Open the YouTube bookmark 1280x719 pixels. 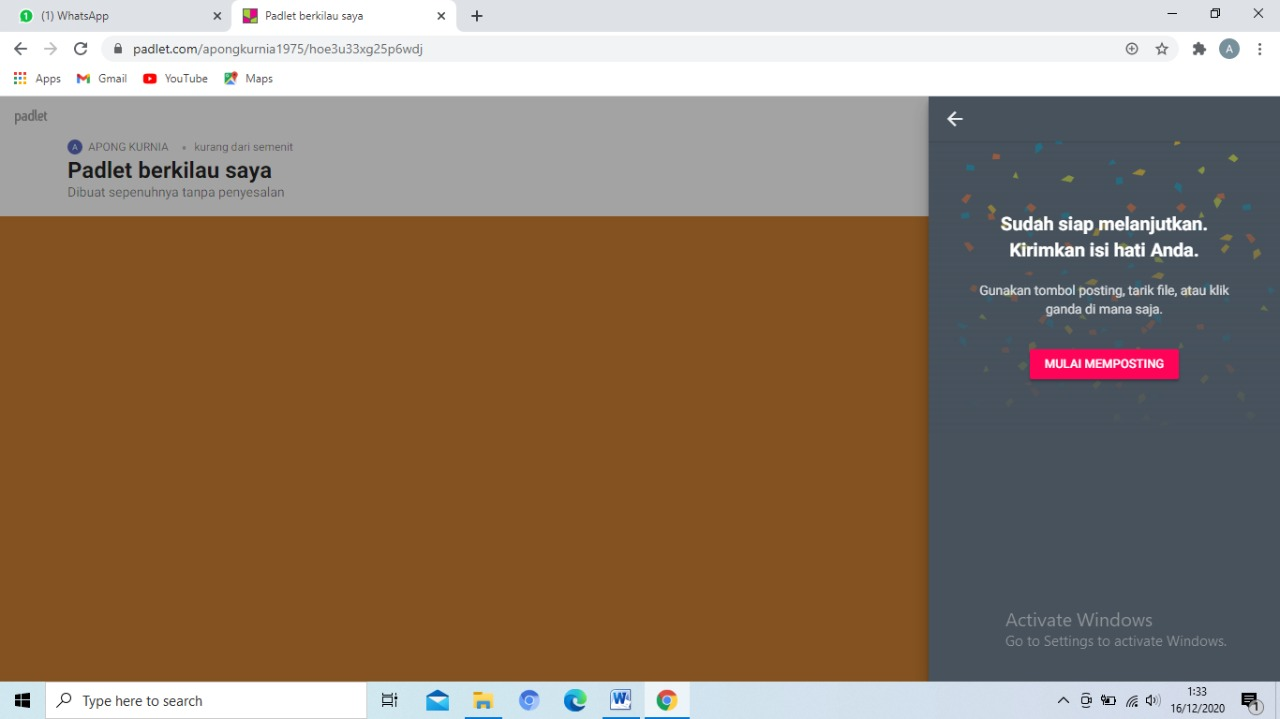click(176, 78)
